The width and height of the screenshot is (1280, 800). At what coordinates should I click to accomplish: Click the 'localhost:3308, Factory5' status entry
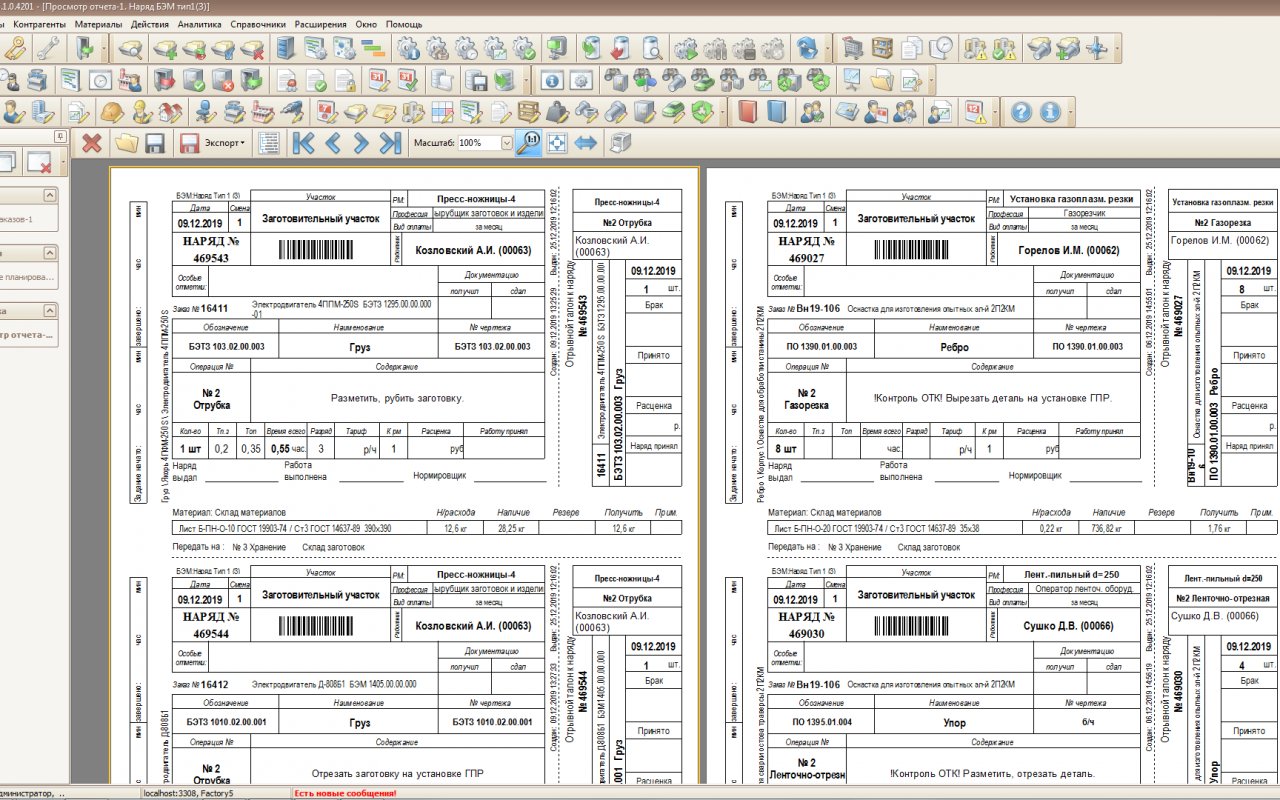point(189,793)
